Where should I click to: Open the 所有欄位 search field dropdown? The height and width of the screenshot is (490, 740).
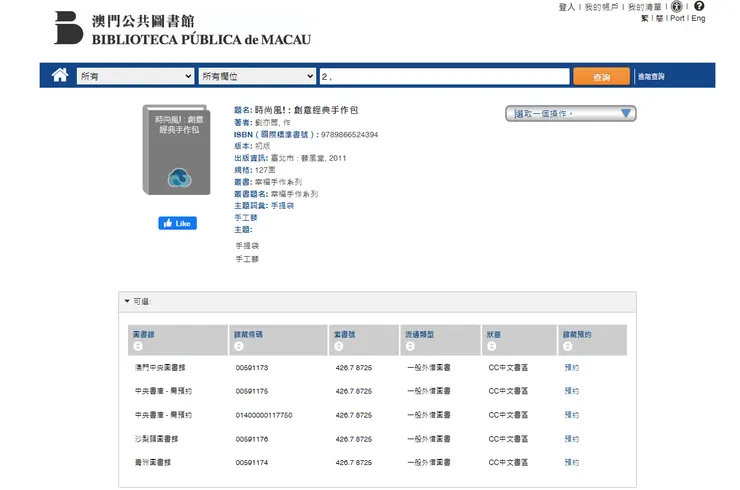click(257, 76)
